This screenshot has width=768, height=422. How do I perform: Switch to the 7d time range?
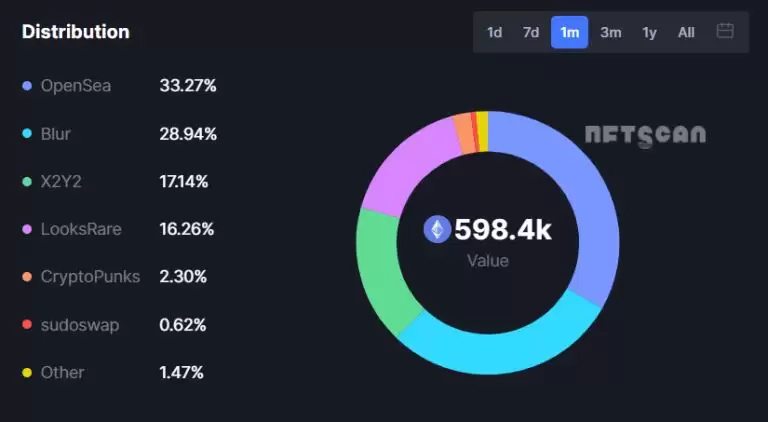[x=531, y=32]
